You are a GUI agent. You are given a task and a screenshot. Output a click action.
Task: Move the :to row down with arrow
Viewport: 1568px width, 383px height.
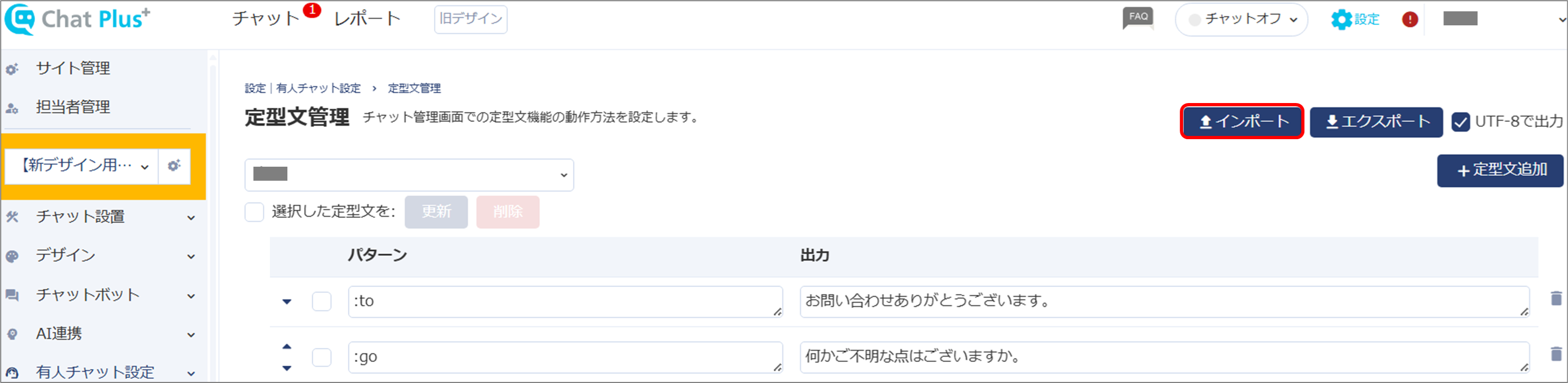(287, 302)
